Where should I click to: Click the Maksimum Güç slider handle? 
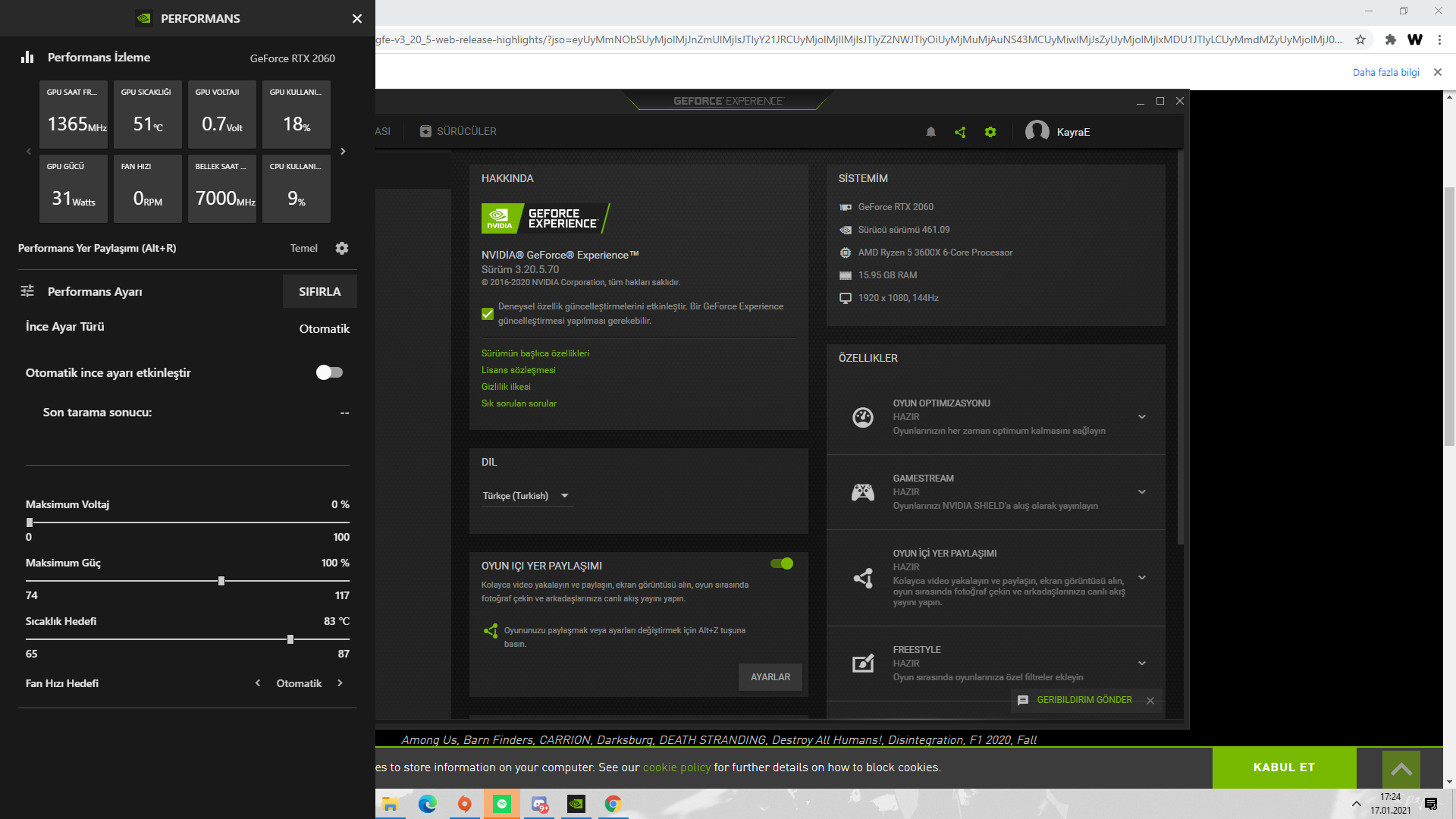point(221,581)
